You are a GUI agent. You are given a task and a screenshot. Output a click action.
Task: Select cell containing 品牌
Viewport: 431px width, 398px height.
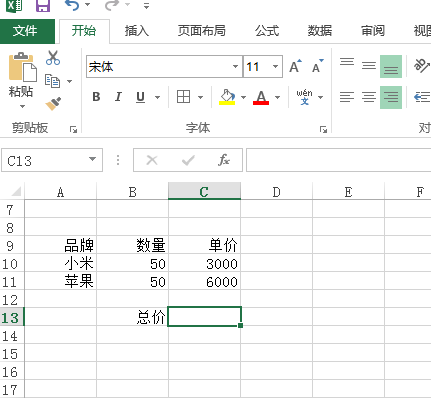(x=61, y=245)
